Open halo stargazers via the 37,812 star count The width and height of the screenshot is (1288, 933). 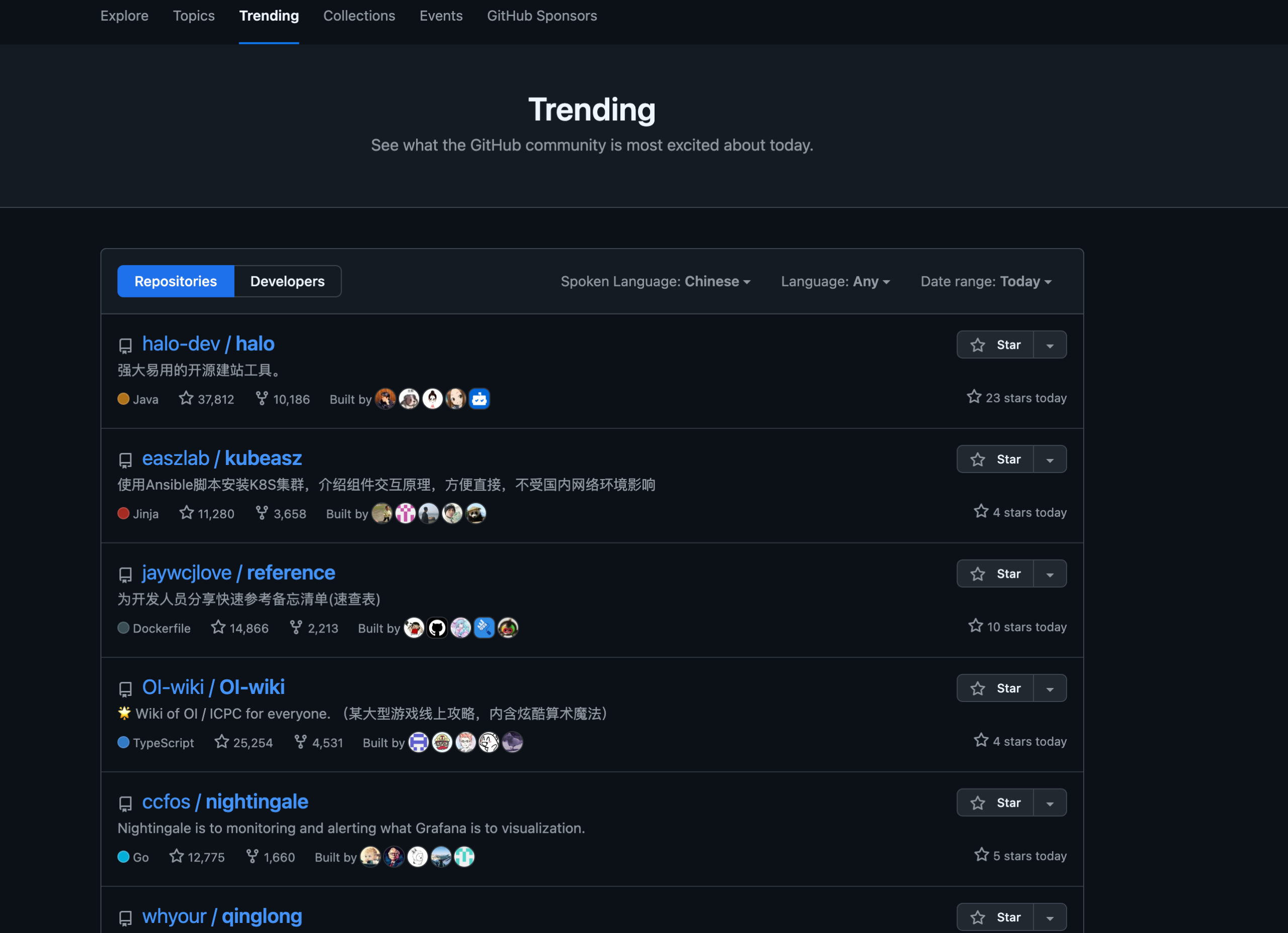[206, 399]
